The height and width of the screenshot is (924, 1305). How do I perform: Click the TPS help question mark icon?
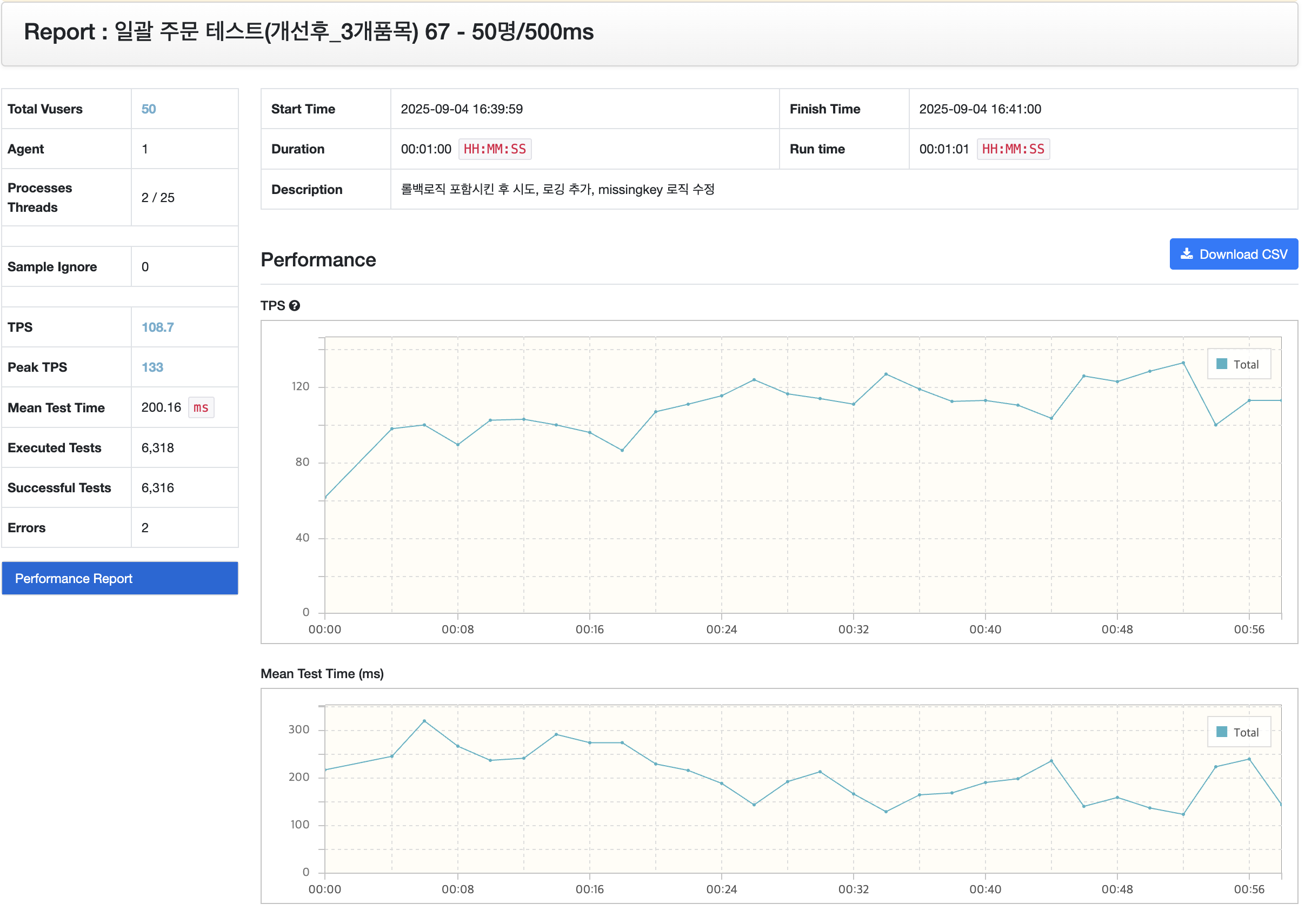coord(294,306)
